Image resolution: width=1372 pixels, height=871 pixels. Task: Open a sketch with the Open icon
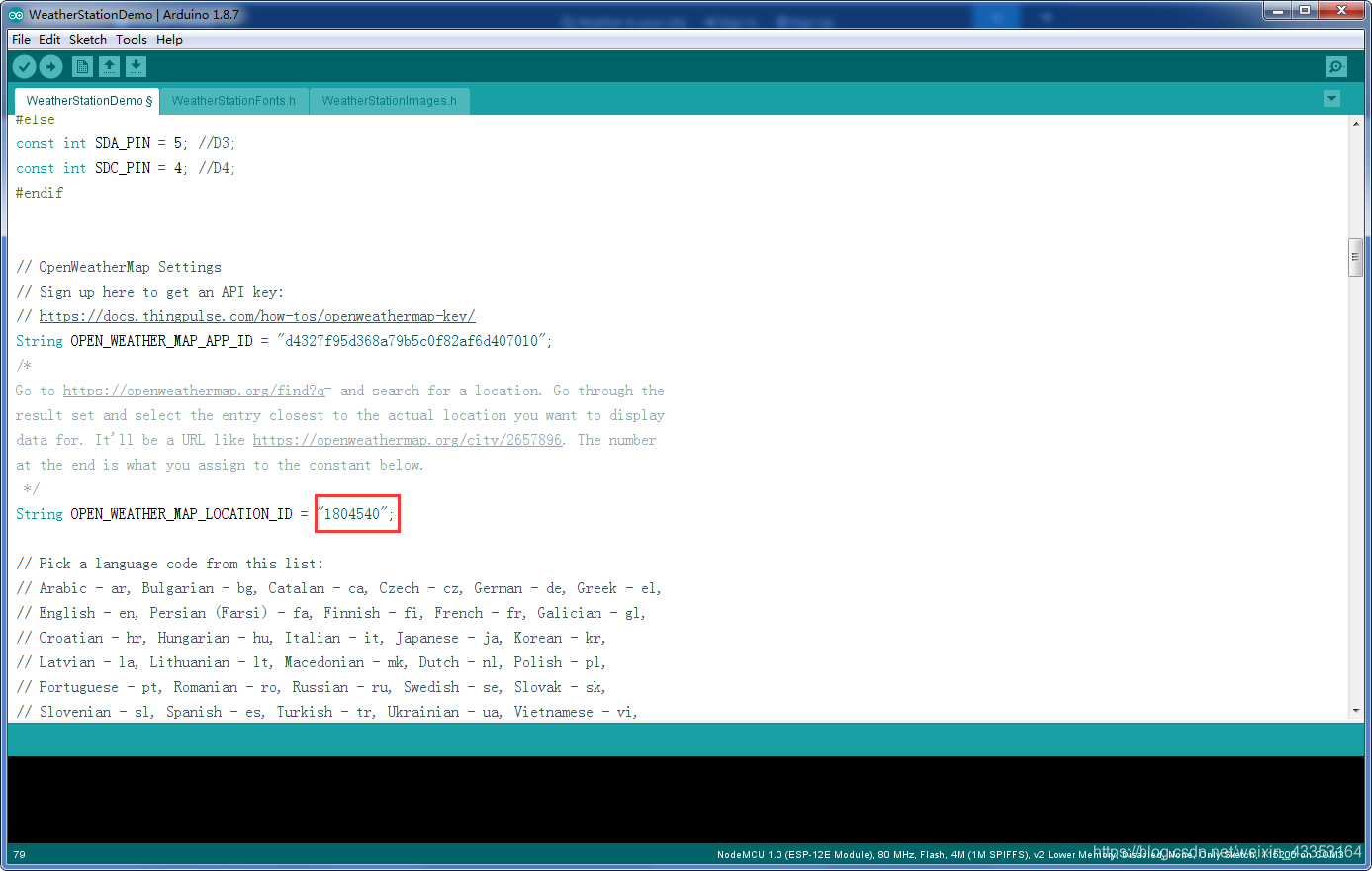click(110, 66)
